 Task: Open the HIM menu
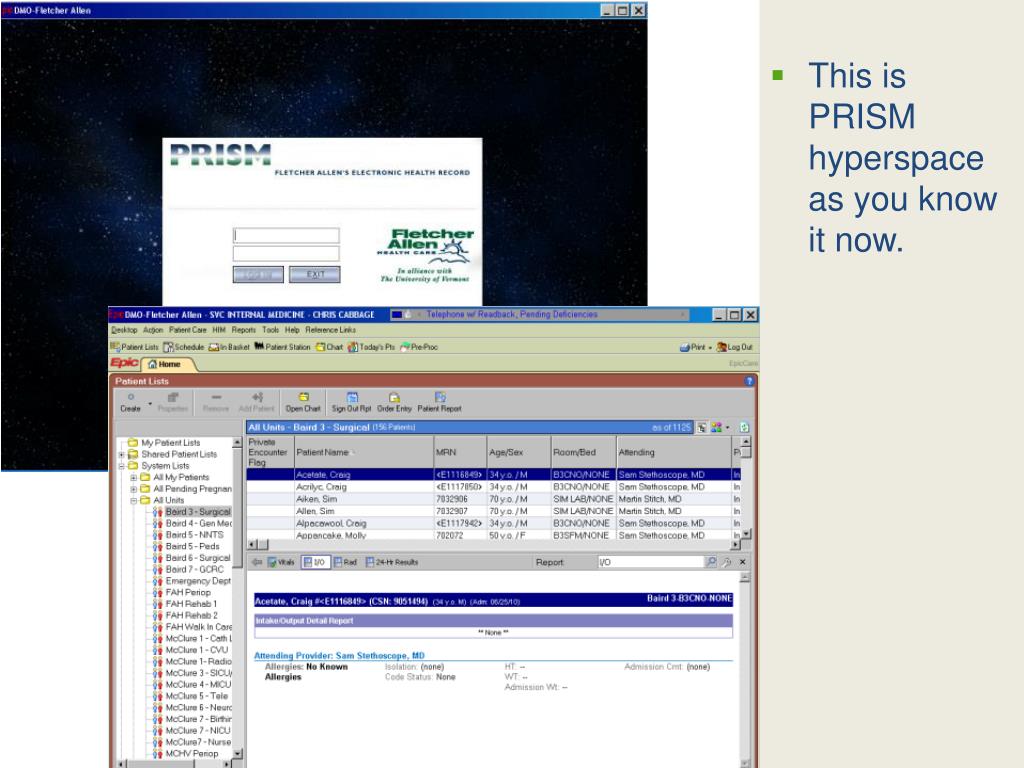[x=219, y=330]
